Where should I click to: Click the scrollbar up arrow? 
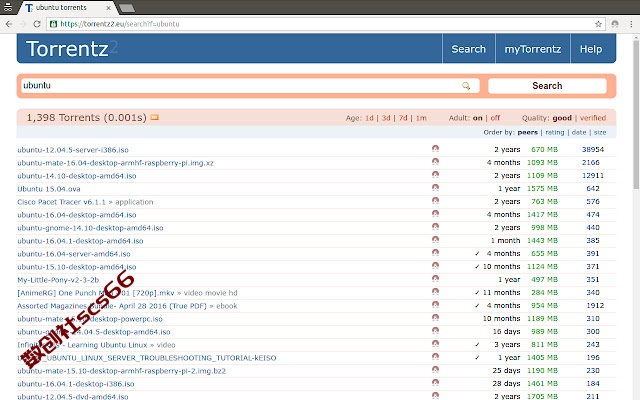coord(636,38)
